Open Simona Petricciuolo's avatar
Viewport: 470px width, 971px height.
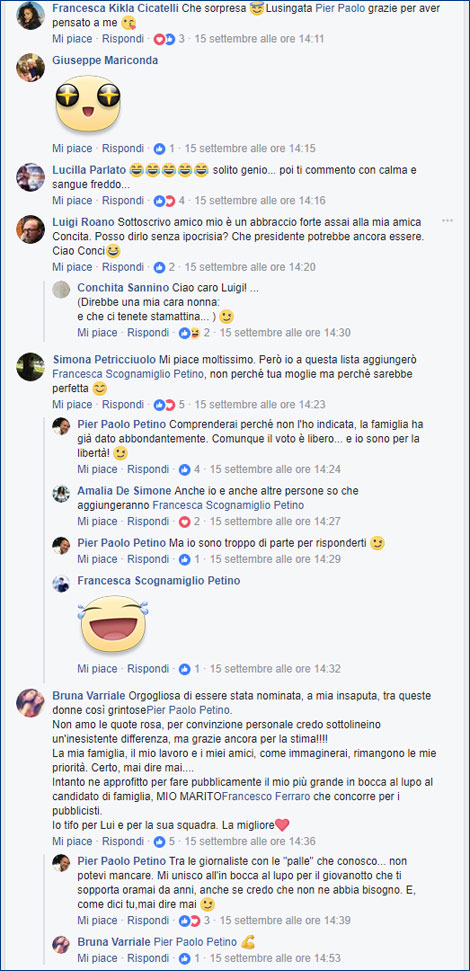click(30, 367)
